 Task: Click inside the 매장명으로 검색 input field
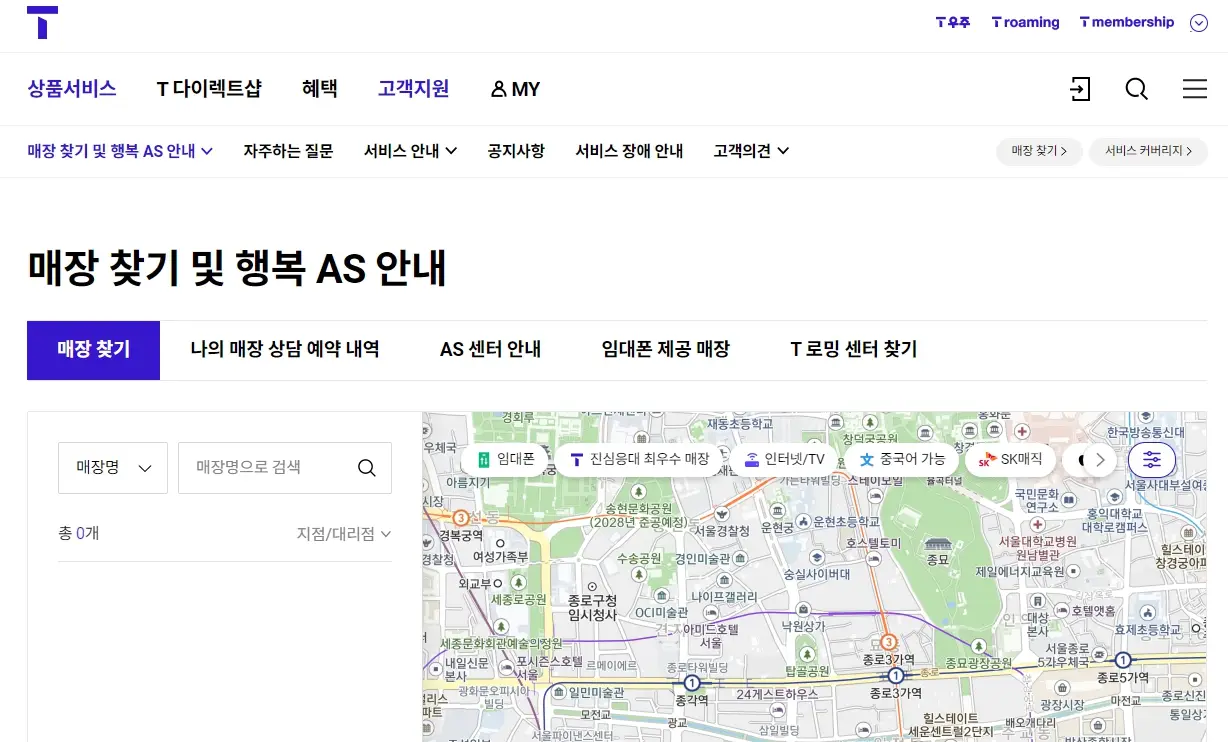click(x=270, y=467)
